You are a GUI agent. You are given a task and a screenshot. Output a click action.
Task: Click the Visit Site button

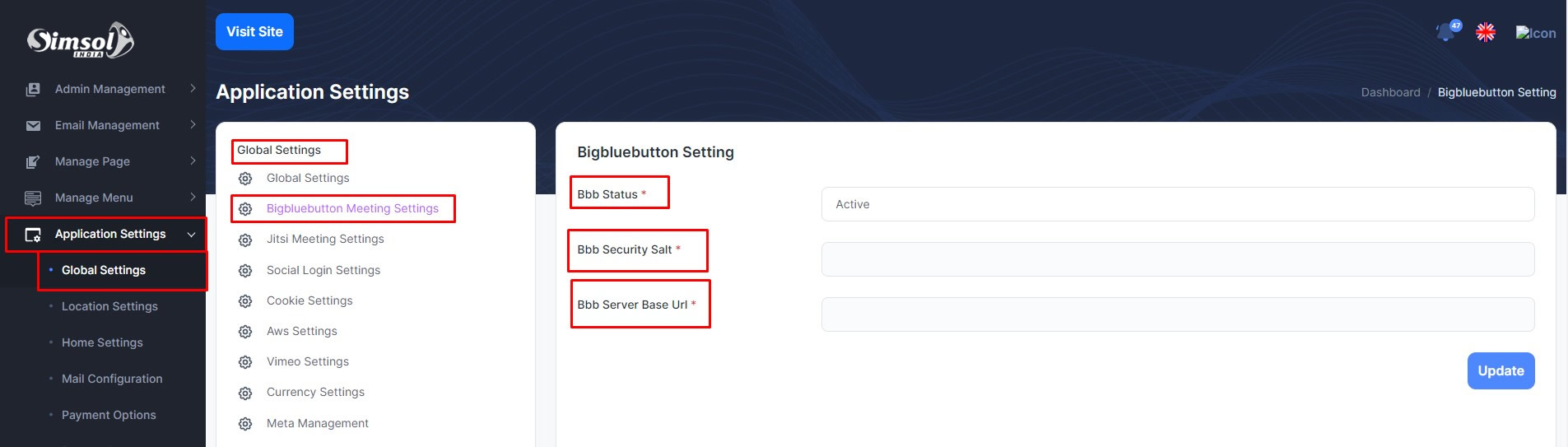(254, 32)
